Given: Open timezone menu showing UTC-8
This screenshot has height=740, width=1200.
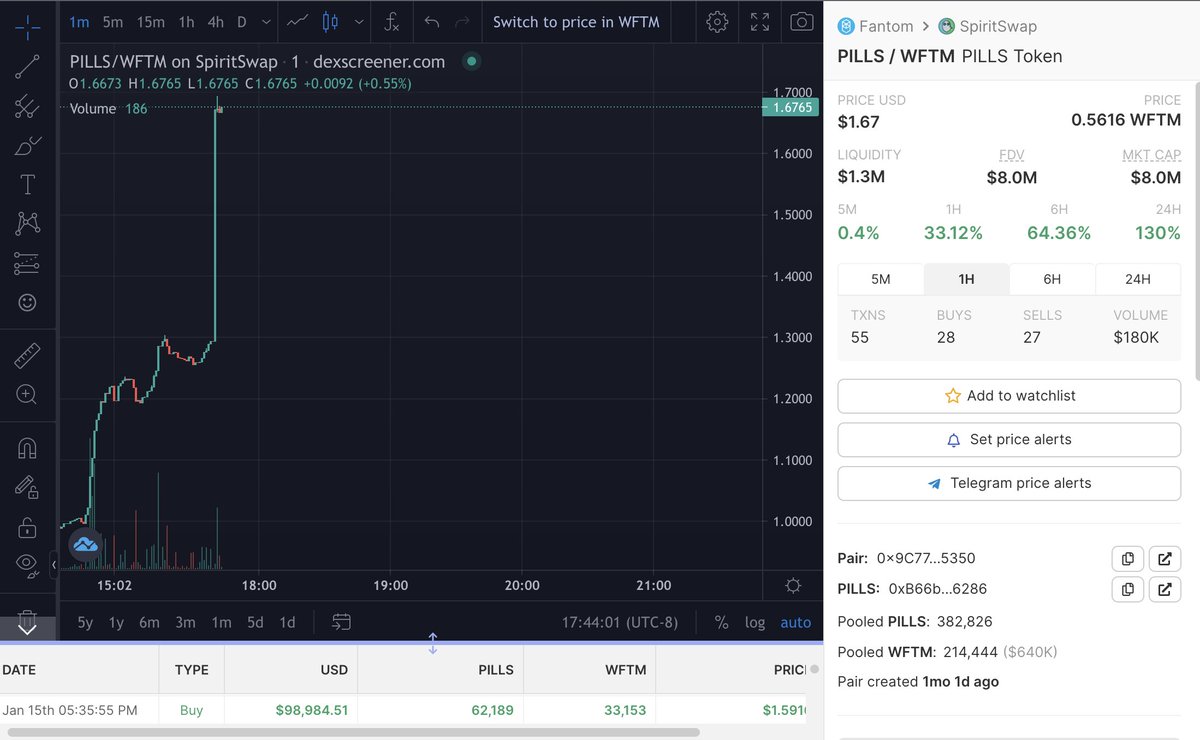Looking at the screenshot, I should pos(620,622).
